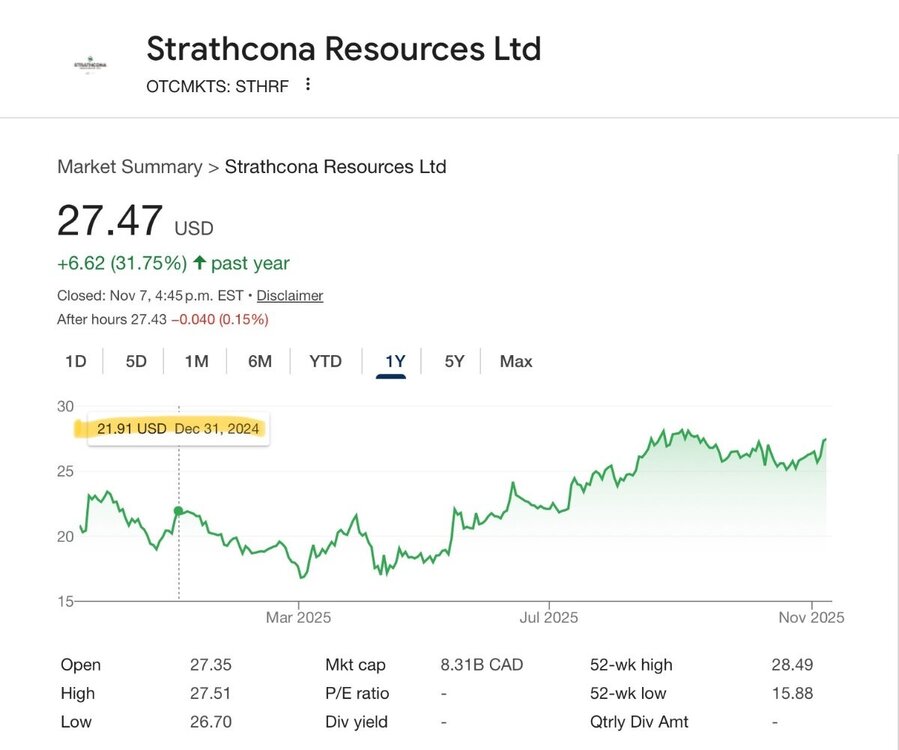Open the three-dot menu beside STHRF ticker
Image resolution: width=899 pixels, height=750 pixels.
click(x=308, y=84)
